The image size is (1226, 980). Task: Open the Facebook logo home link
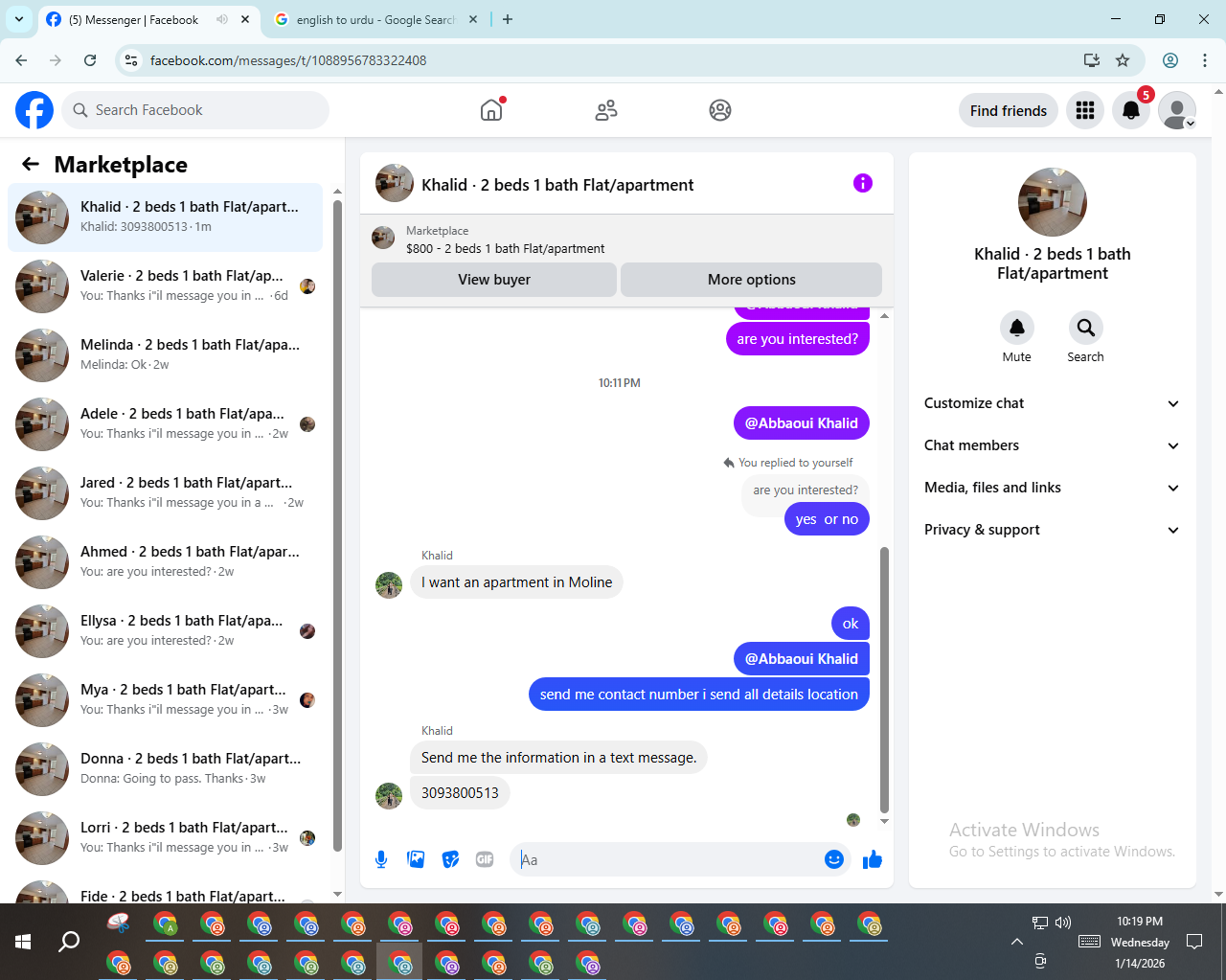34,110
